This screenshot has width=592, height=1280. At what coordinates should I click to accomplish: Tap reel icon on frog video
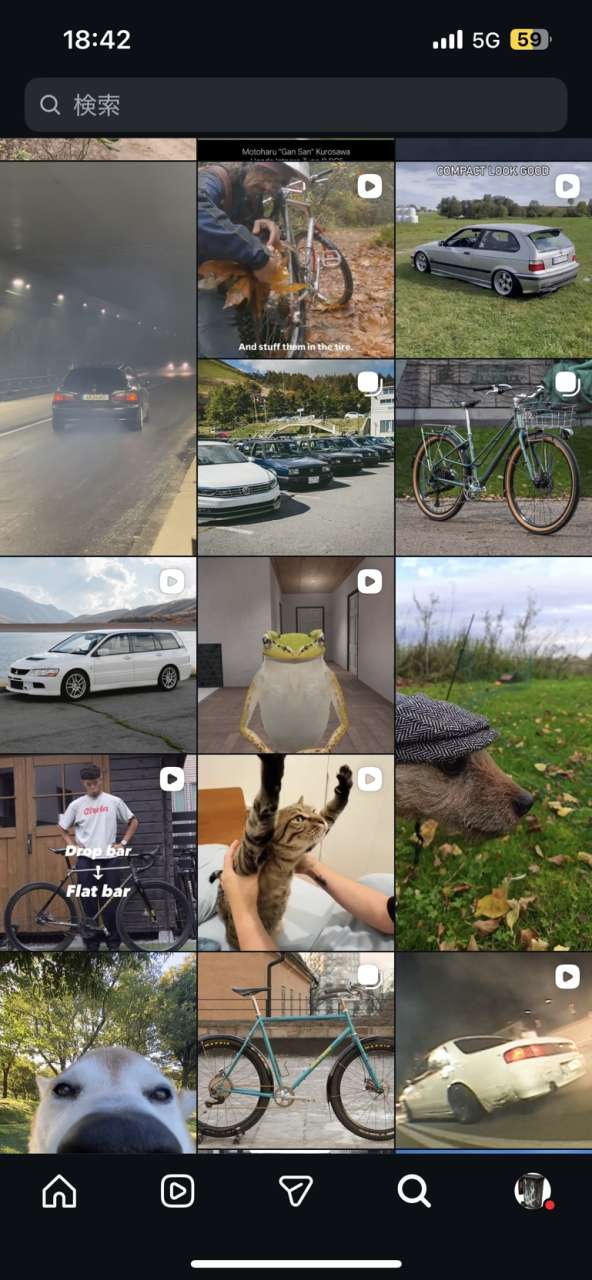click(370, 581)
